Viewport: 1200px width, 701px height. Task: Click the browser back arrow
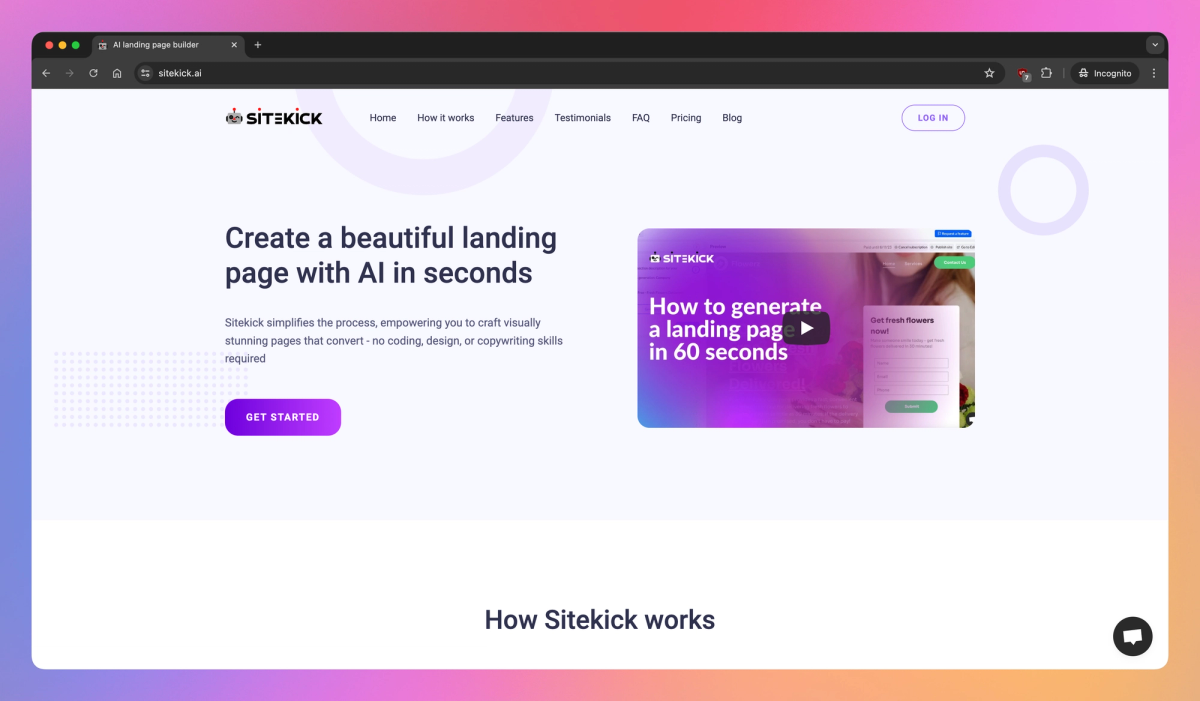(46, 73)
